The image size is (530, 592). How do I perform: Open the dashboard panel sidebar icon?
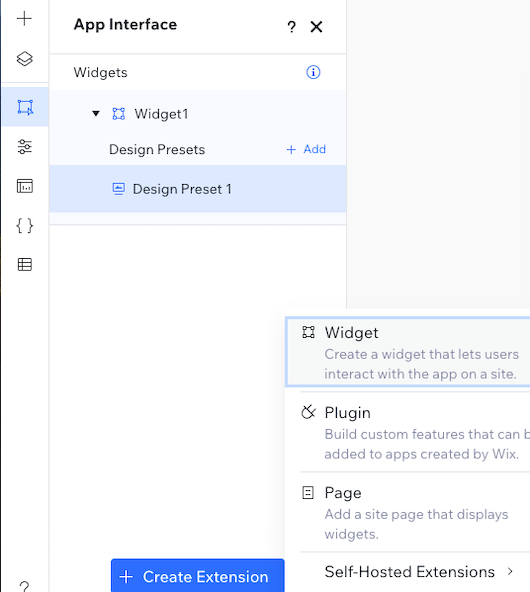(25, 186)
